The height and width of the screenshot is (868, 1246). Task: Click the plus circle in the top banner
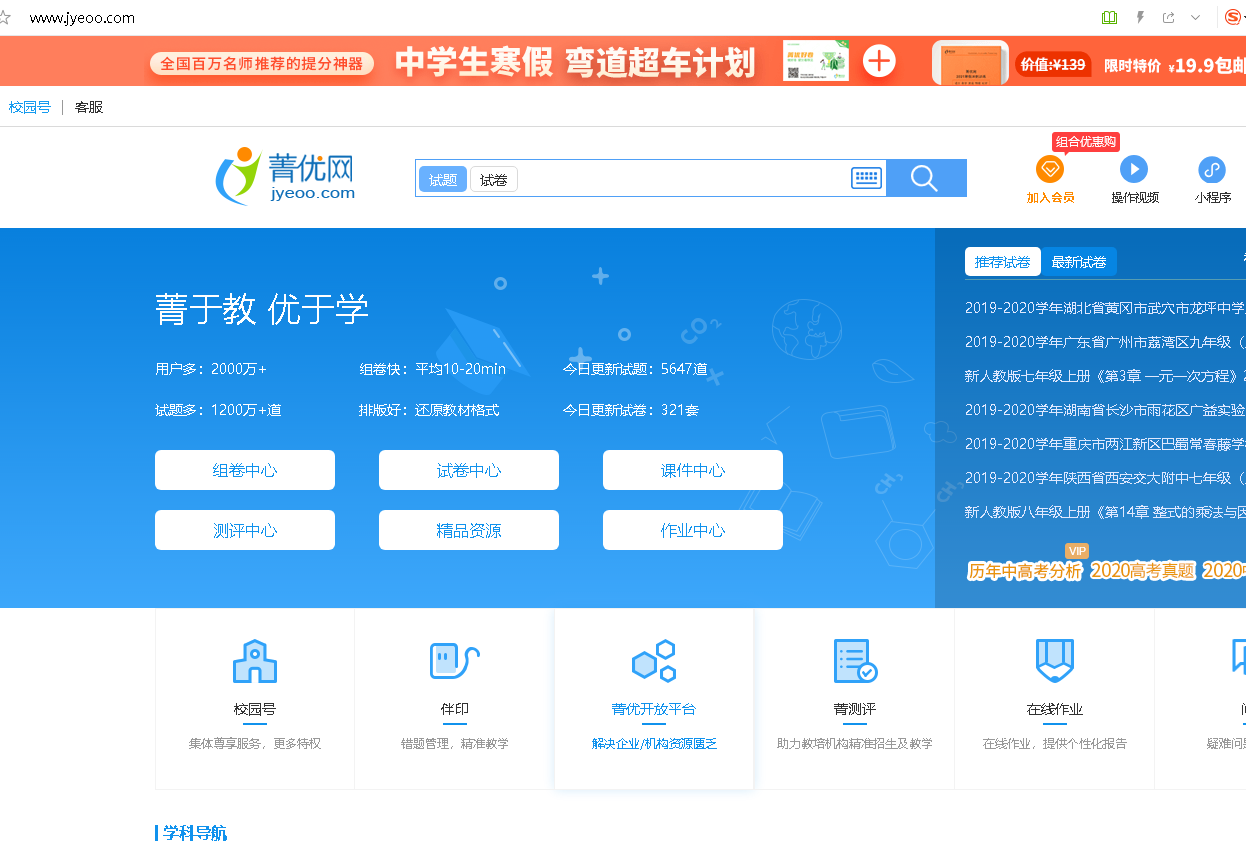coord(879,61)
